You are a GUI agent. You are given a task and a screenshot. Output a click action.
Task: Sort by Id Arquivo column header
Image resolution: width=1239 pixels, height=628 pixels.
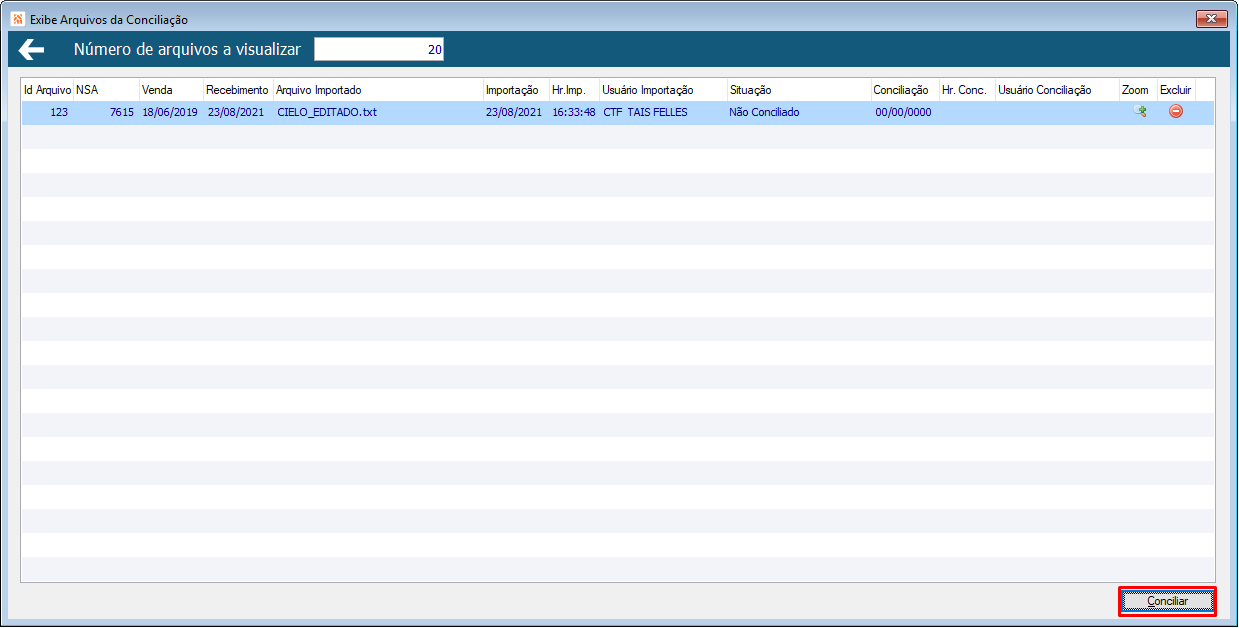click(x=47, y=90)
